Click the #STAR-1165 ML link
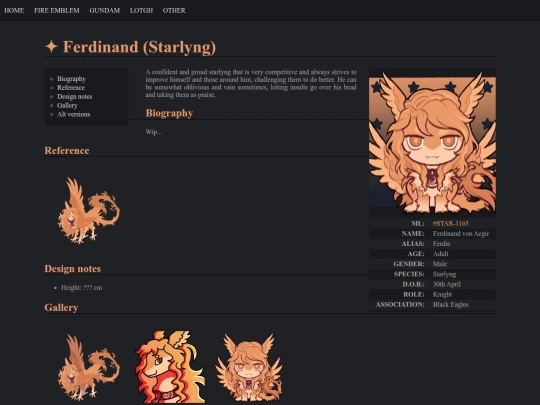Screen dimensions: 540x405 tap(450, 224)
